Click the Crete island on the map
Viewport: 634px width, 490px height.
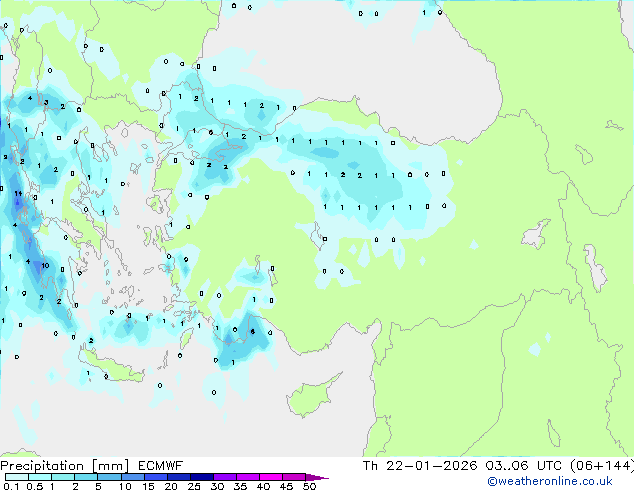tap(111, 367)
